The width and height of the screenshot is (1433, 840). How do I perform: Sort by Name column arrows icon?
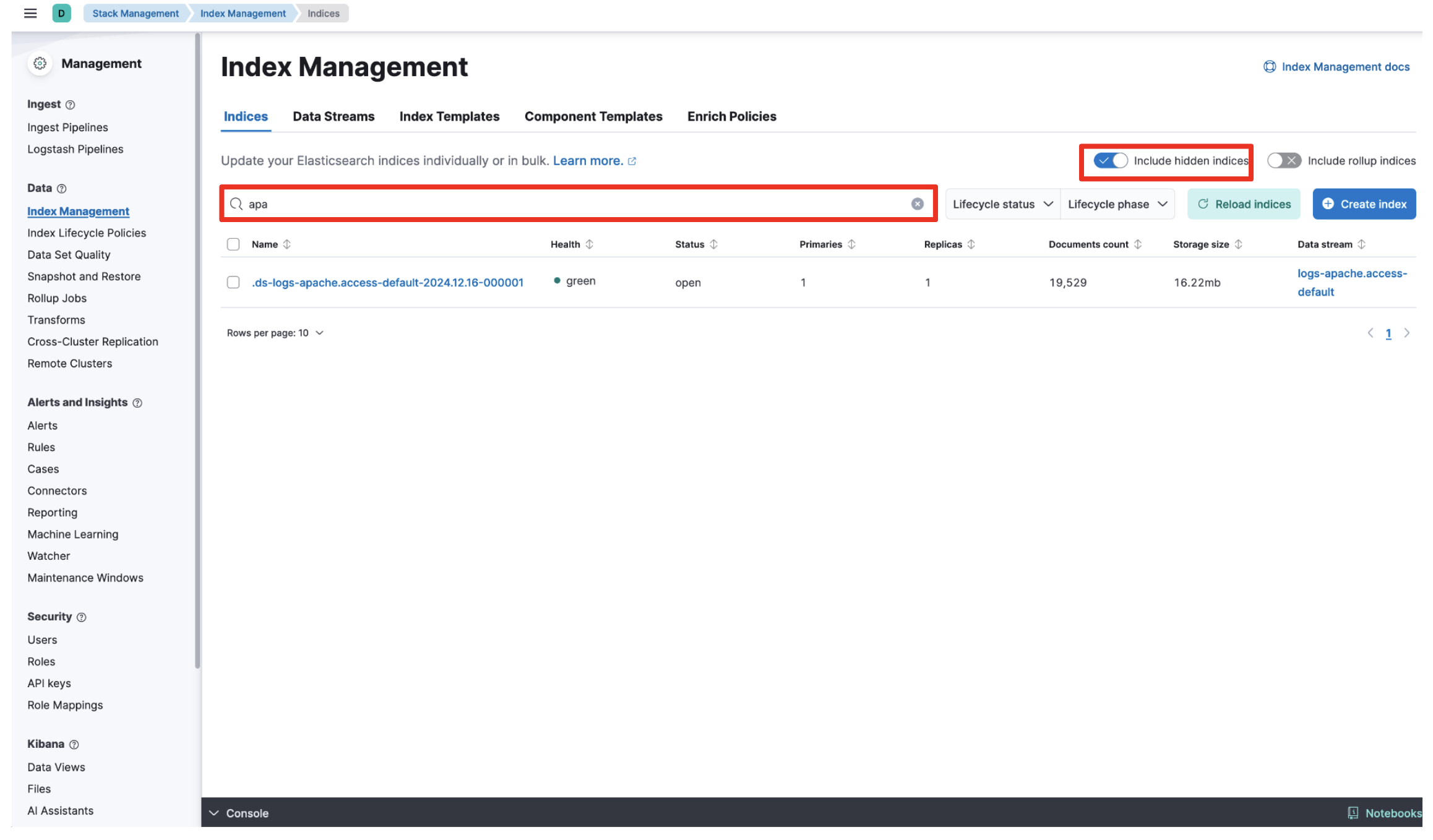tap(287, 244)
